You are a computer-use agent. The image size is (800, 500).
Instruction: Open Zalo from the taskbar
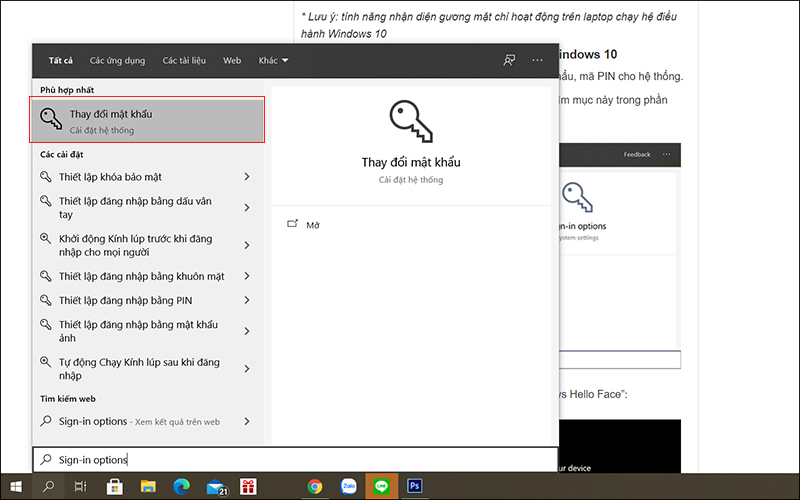[348, 486]
